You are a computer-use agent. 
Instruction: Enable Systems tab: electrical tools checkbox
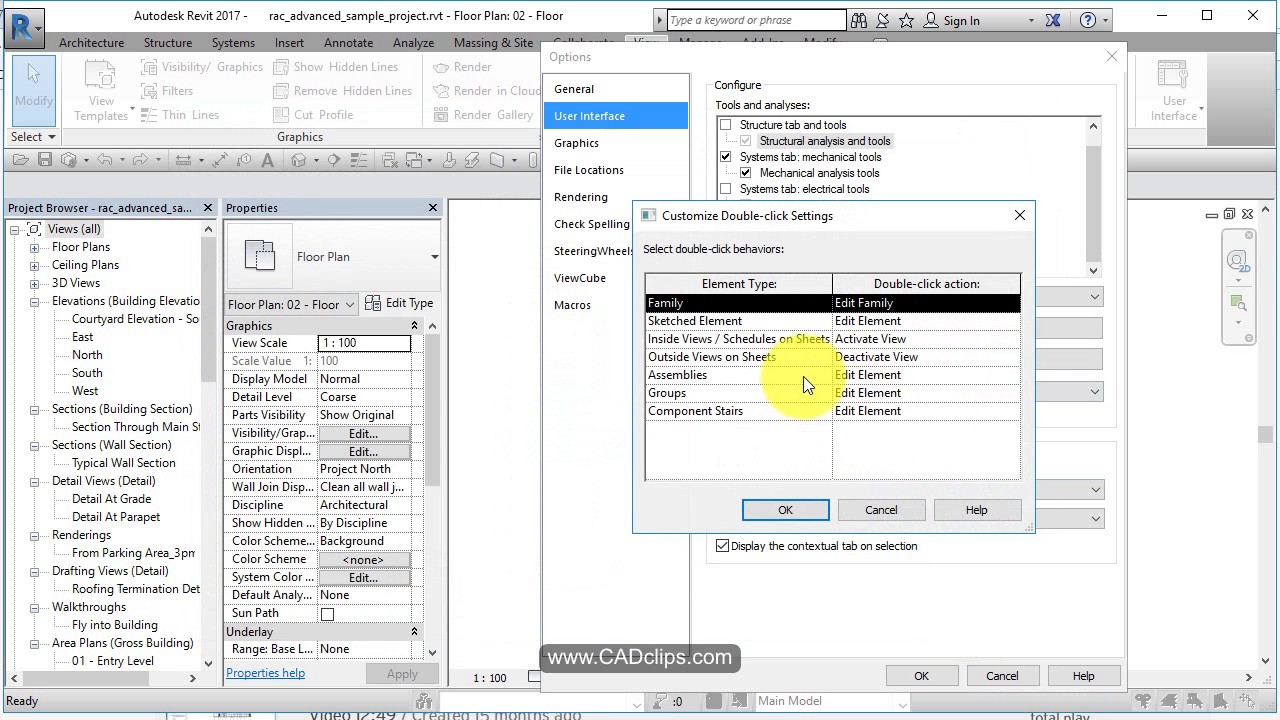[726, 189]
